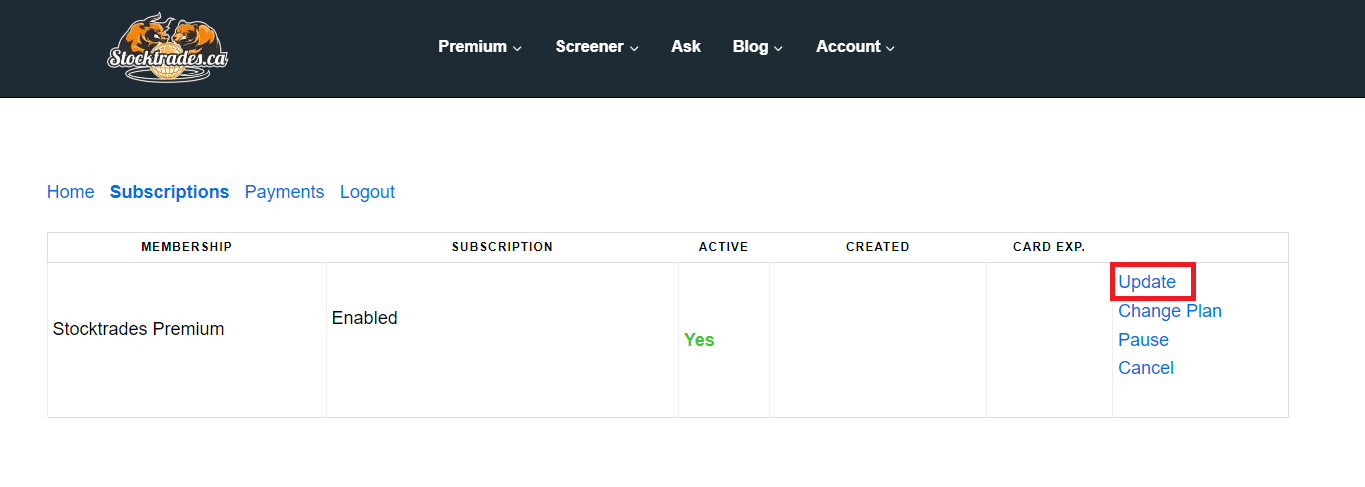Click Update for the subscription

[1147, 282]
